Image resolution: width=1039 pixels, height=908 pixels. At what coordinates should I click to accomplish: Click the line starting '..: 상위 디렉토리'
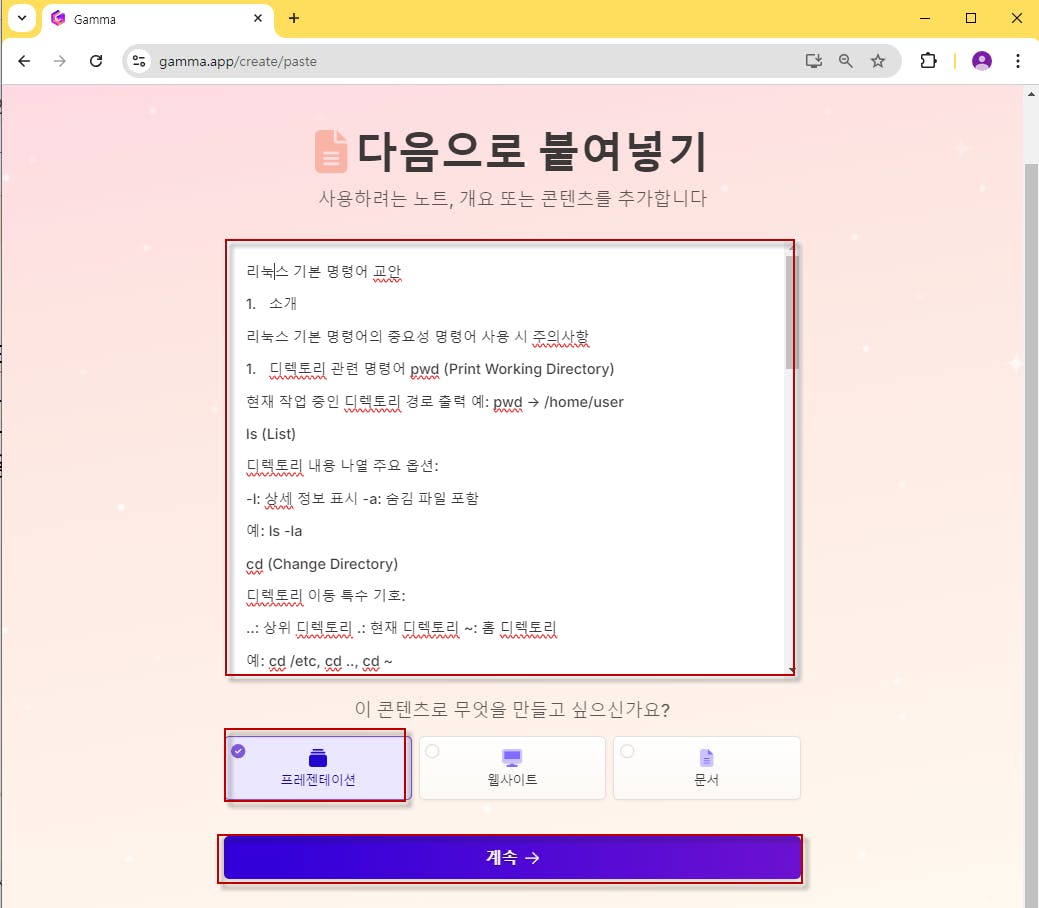[x=401, y=628]
